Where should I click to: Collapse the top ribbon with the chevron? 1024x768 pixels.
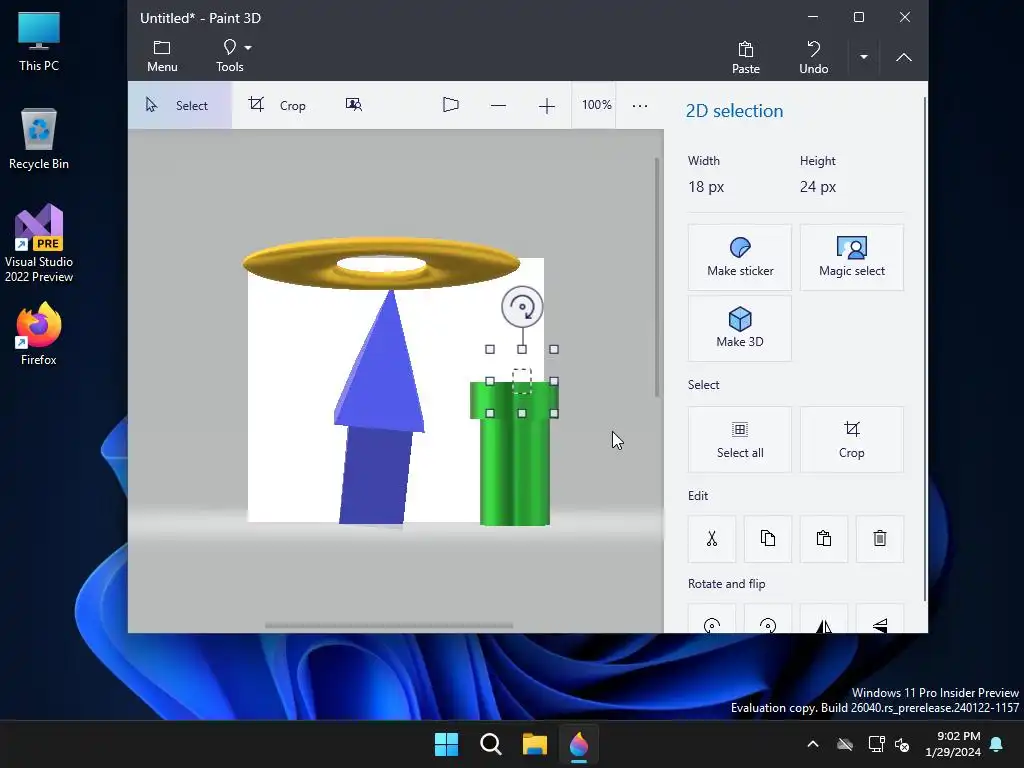click(903, 57)
